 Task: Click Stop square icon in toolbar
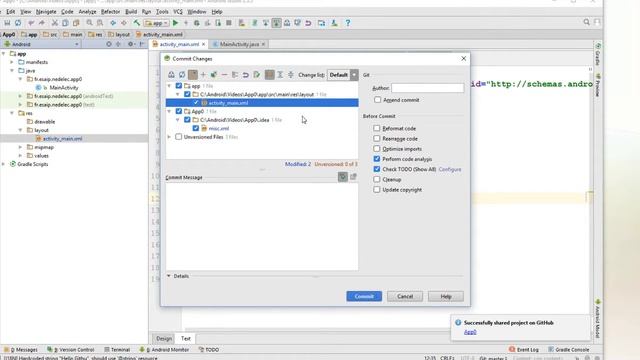tap(229, 23)
